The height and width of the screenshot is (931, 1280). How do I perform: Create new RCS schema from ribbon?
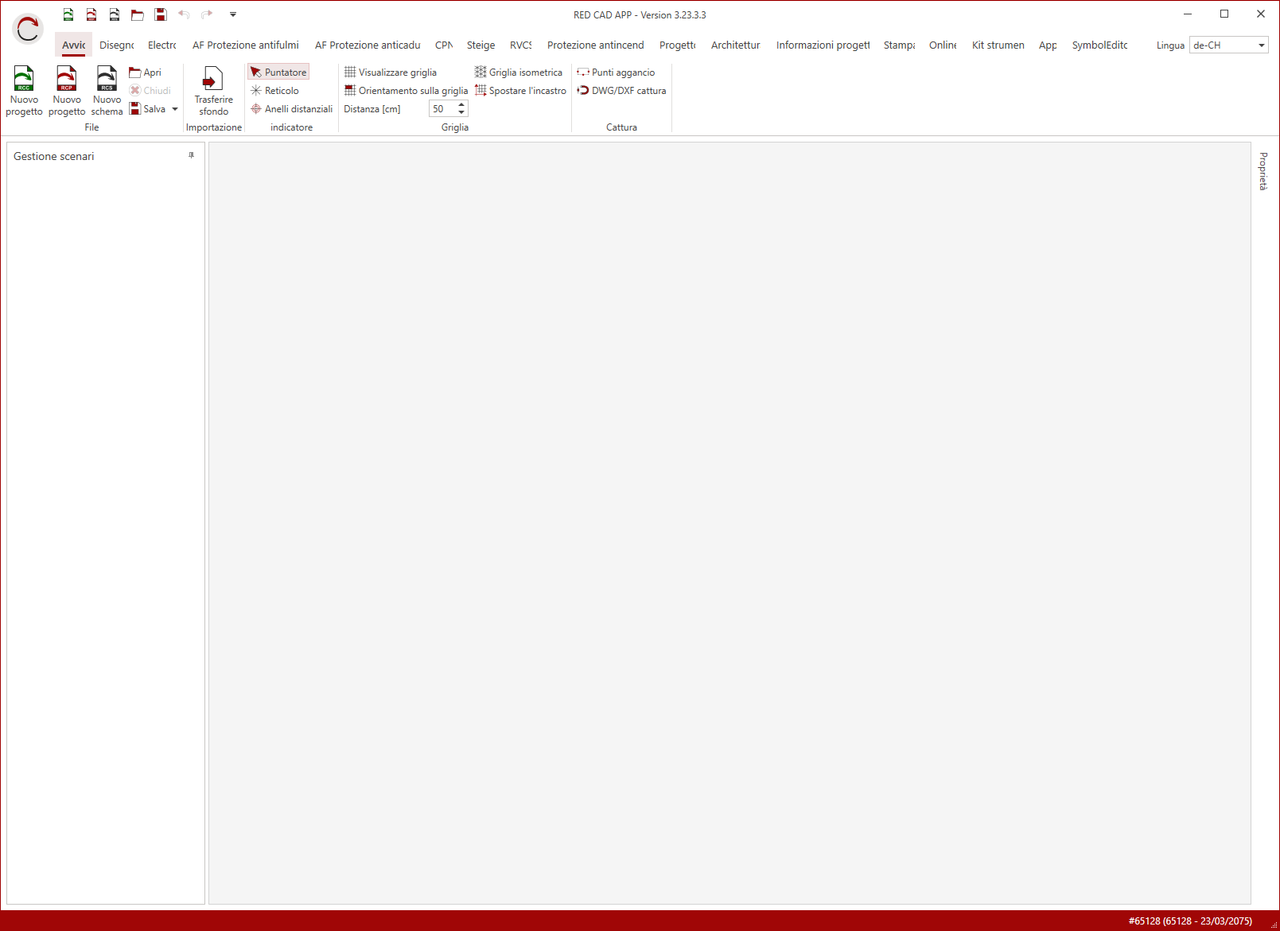tap(107, 92)
